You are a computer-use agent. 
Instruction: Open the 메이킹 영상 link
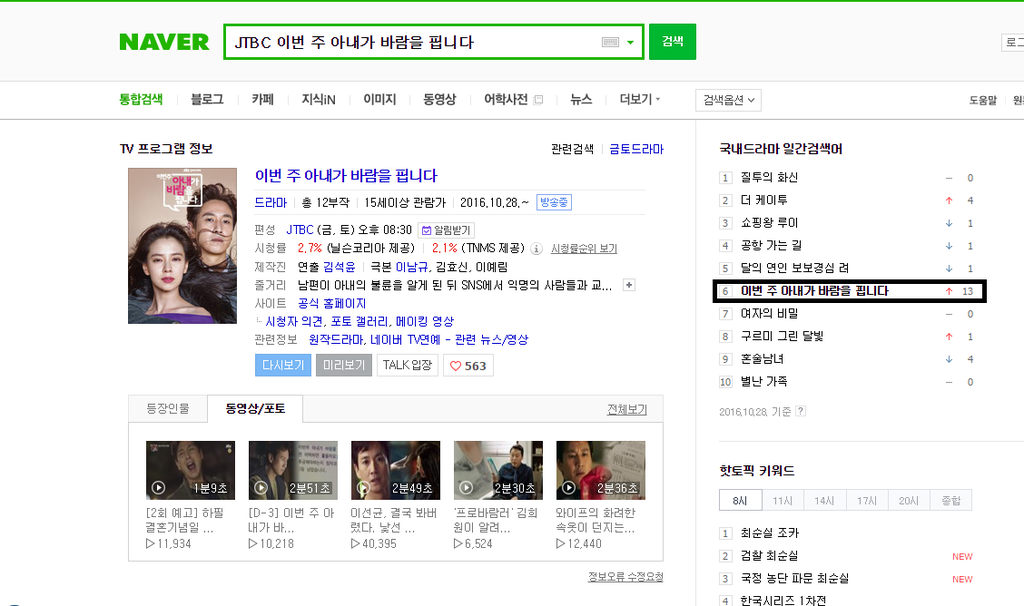424,321
